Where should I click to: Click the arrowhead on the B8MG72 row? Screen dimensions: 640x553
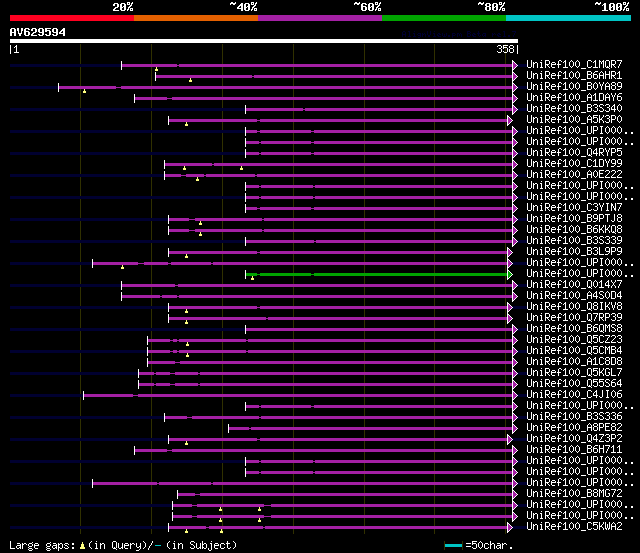(515, 494)
